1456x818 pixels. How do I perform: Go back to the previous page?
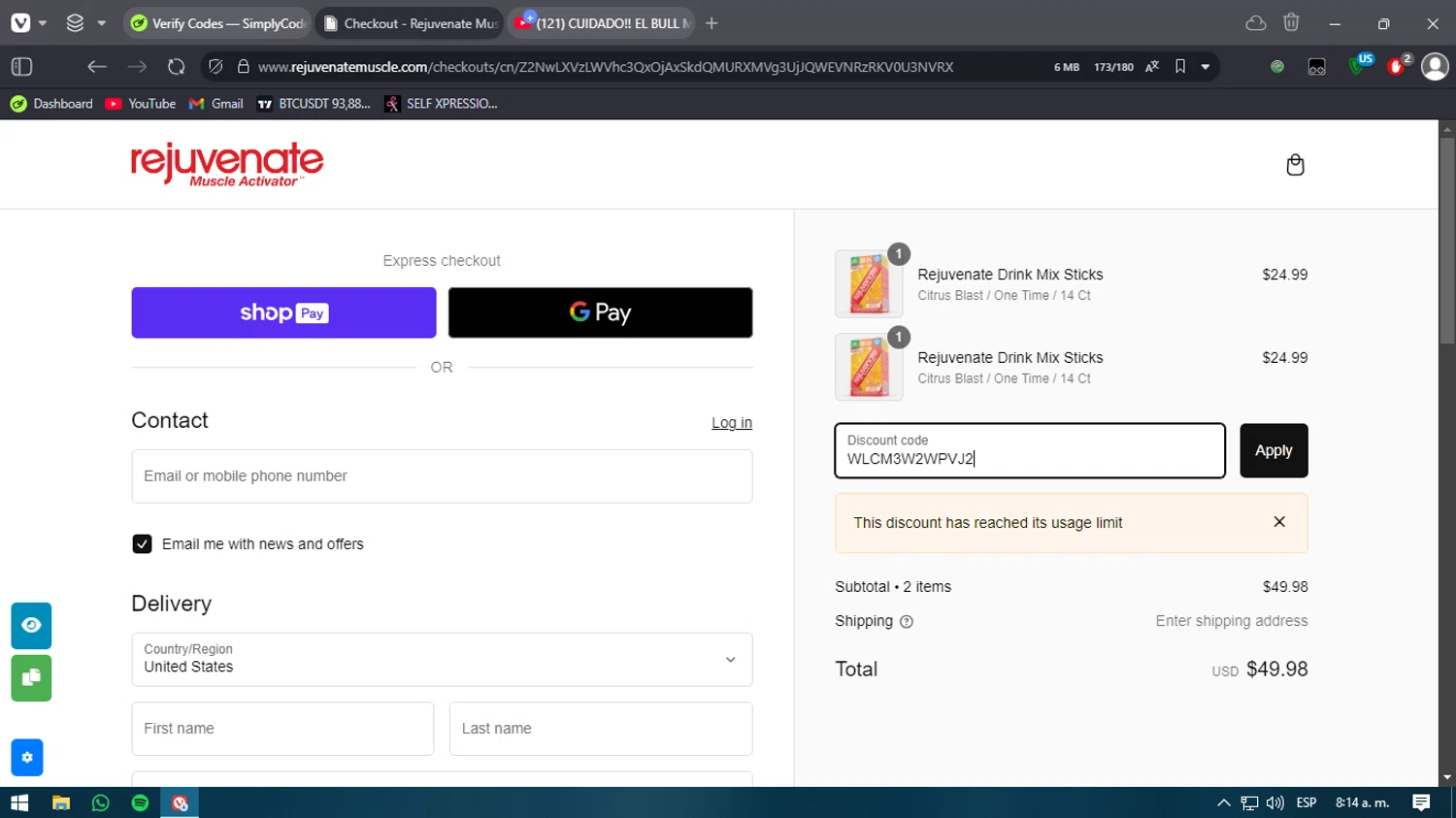click(96, 67)
